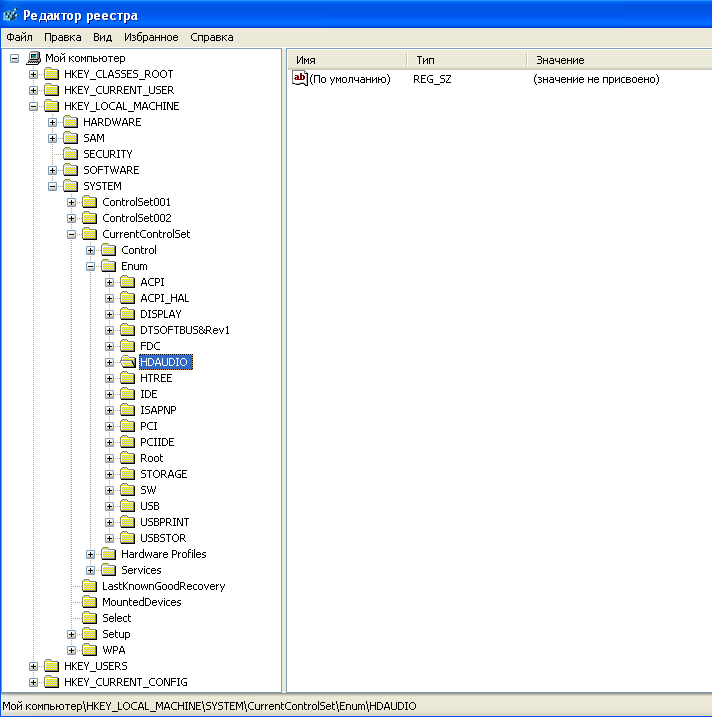Expand the USBSTOR key
Viewport: 712px width, 717px height.
pyautogui.click(x=109, y=539)
